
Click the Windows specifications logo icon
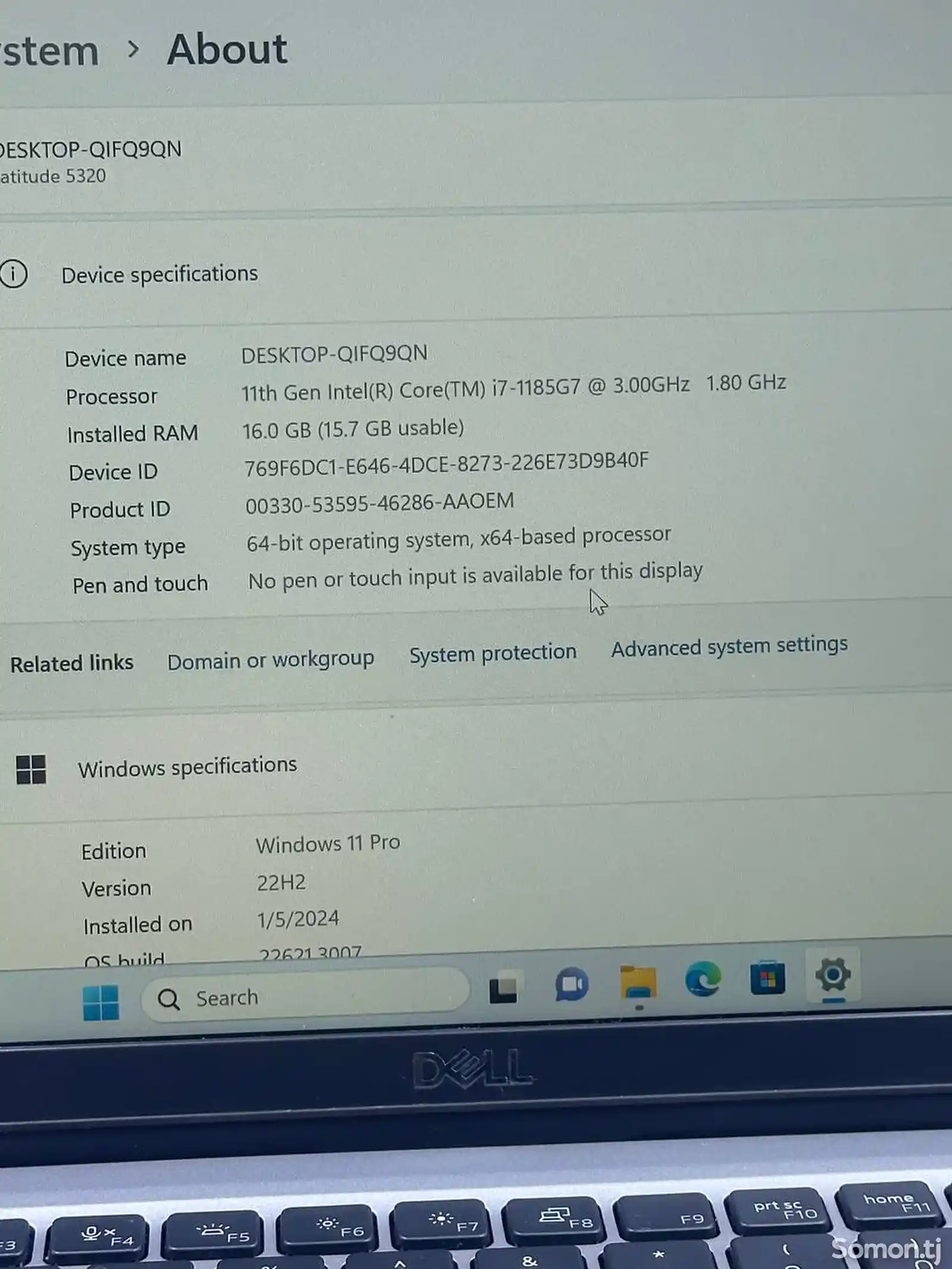pos(31,770)
